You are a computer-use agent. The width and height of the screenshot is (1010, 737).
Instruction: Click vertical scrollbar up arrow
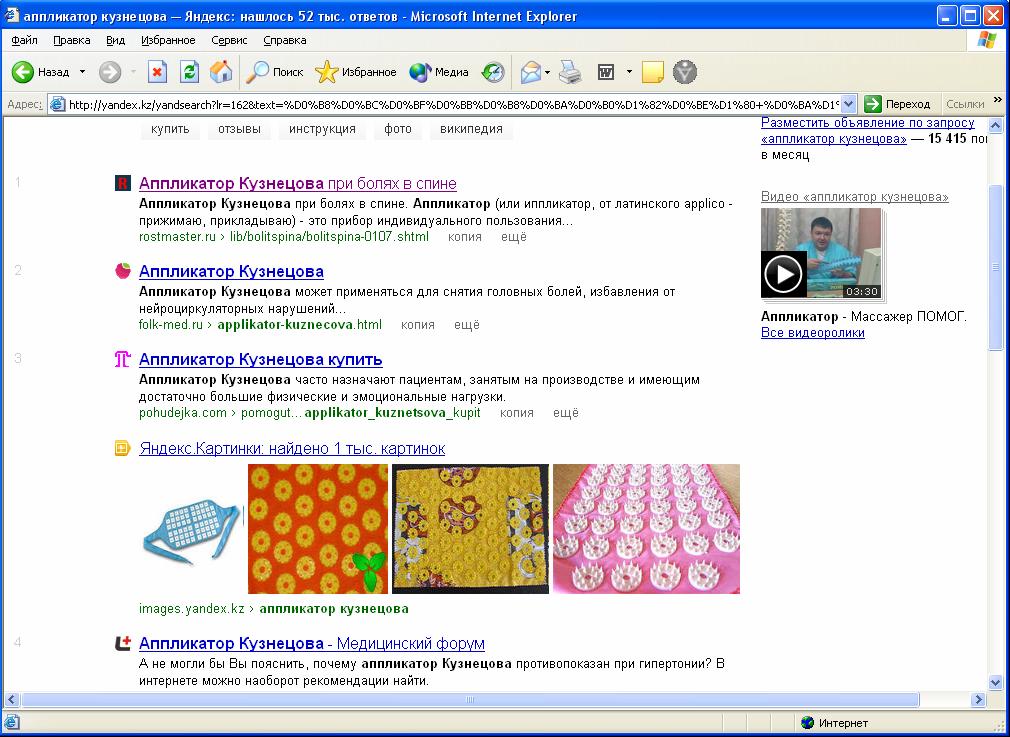tap(995, 126)
